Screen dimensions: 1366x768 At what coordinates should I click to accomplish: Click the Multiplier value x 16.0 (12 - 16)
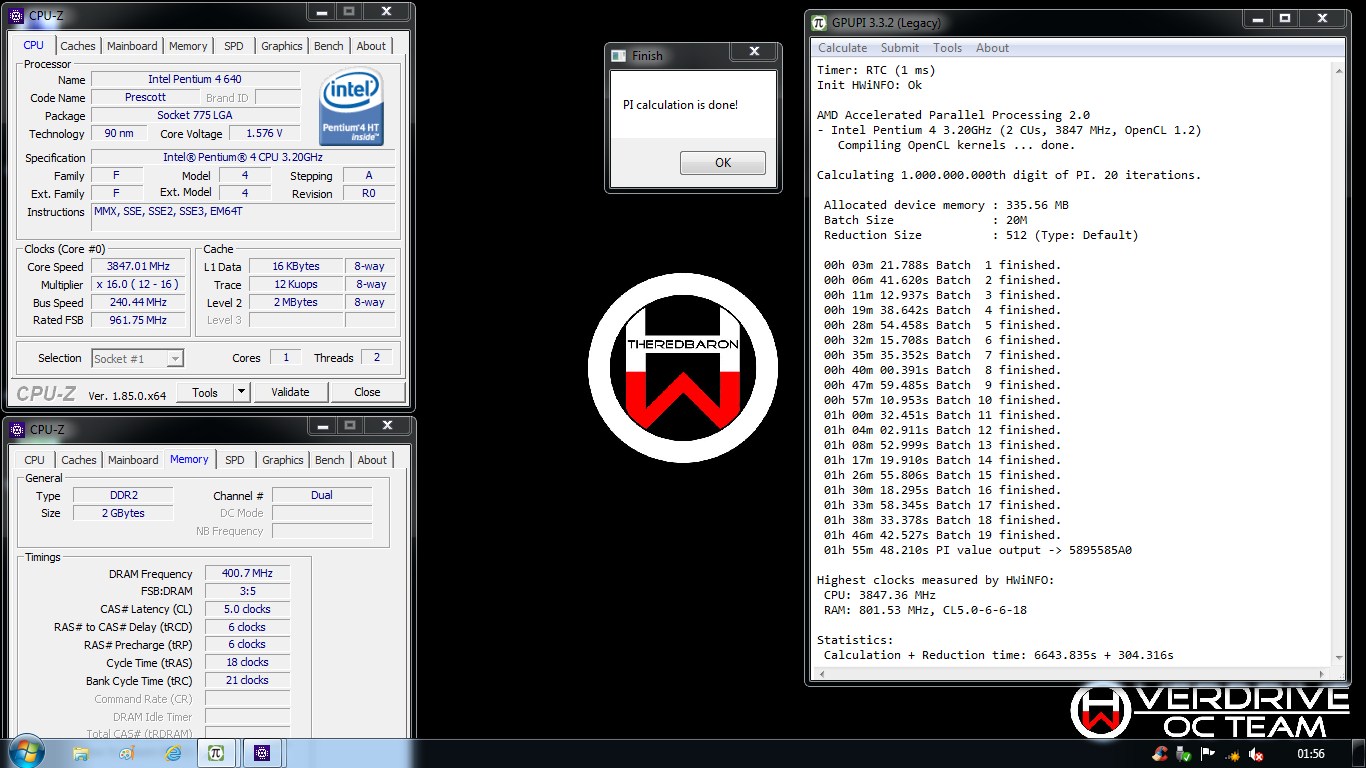[139, 285]
